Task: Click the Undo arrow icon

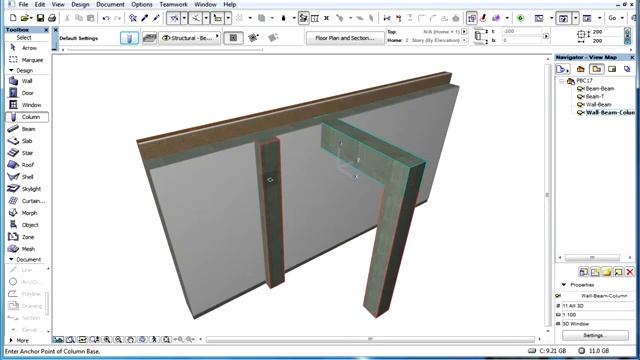Action: (x=106, y=18)
